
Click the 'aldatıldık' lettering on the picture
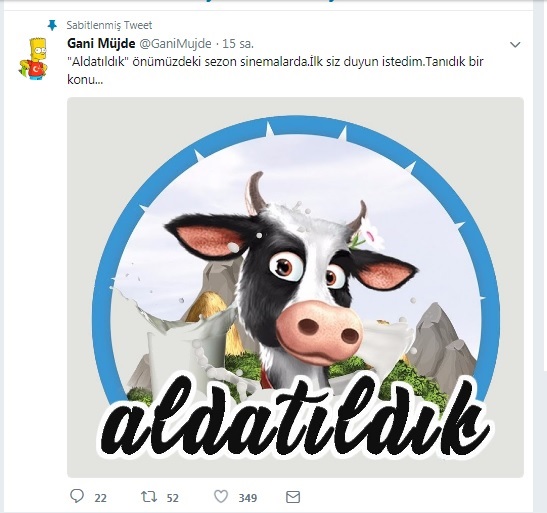coord(295,417)
